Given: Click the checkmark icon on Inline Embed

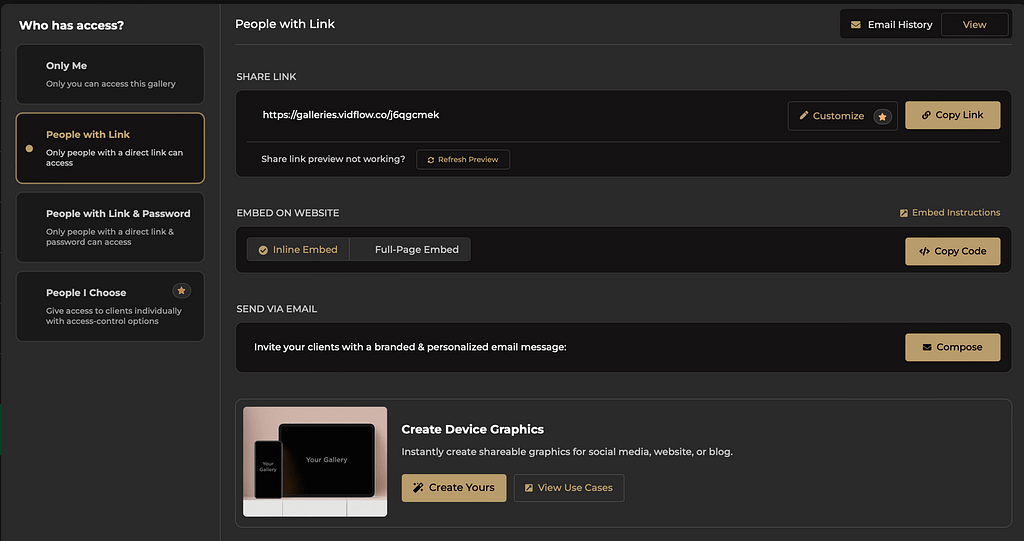Looking at the screenshot, I should (263, 250).
